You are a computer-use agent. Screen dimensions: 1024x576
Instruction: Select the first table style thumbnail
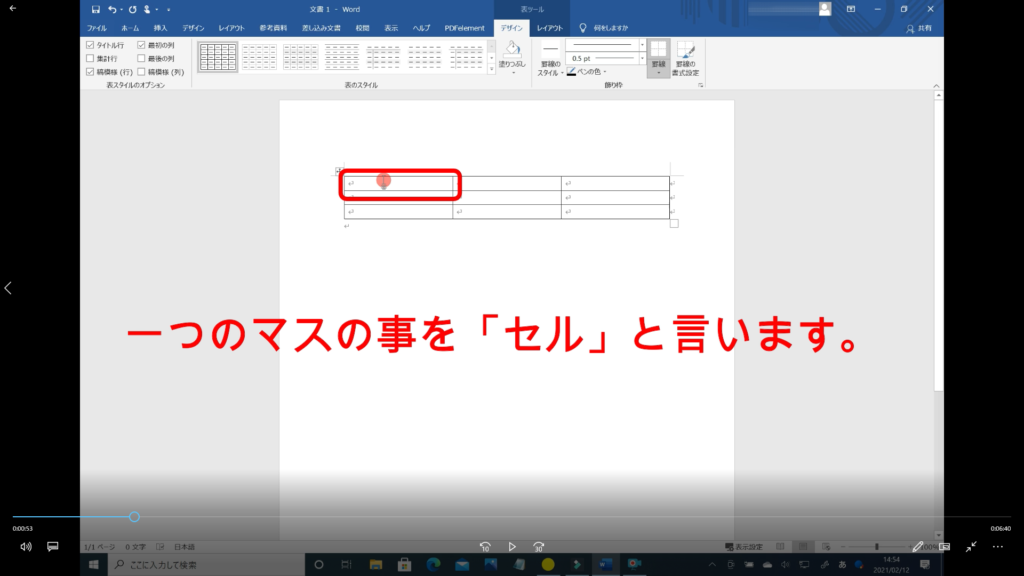coord(217,57)
